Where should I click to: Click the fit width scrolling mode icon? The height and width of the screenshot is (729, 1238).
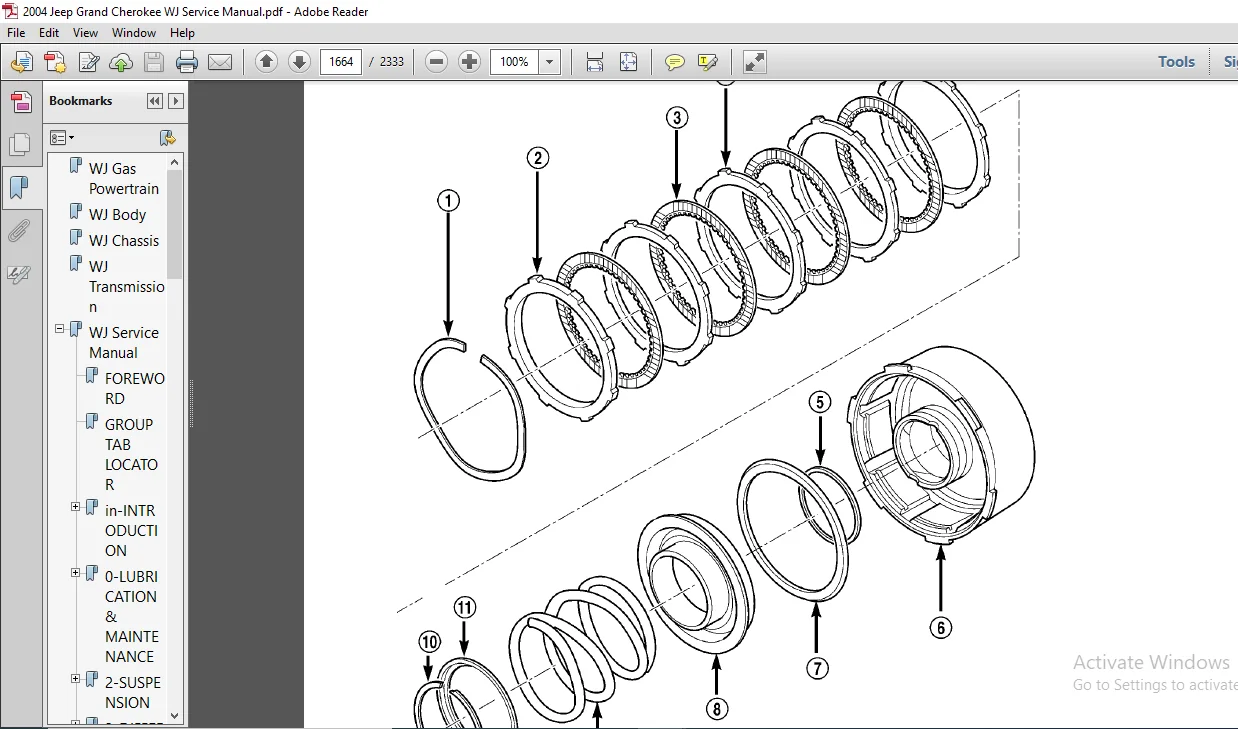click(x=595, y=62)
